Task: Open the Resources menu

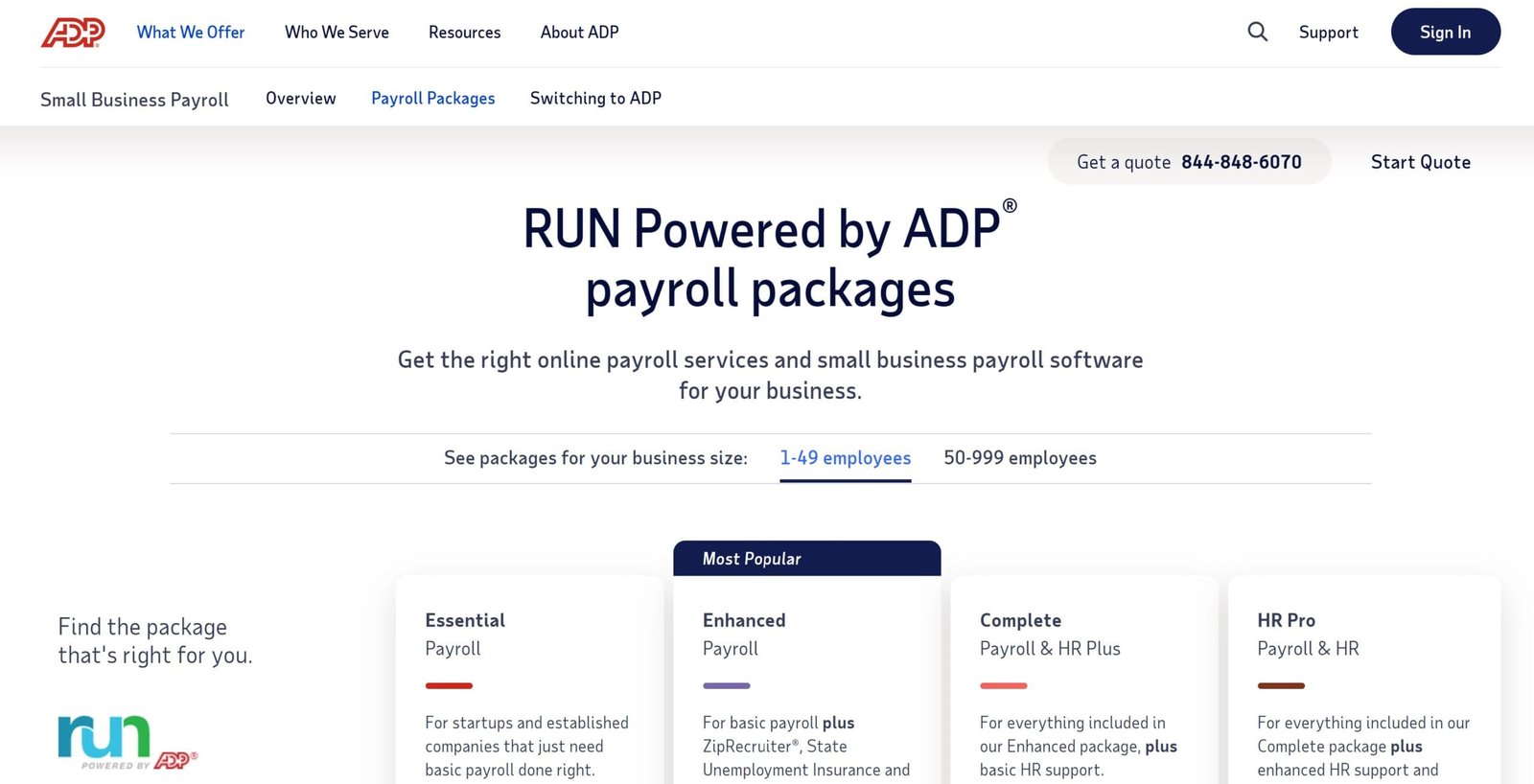Action: tap(465, 33)
